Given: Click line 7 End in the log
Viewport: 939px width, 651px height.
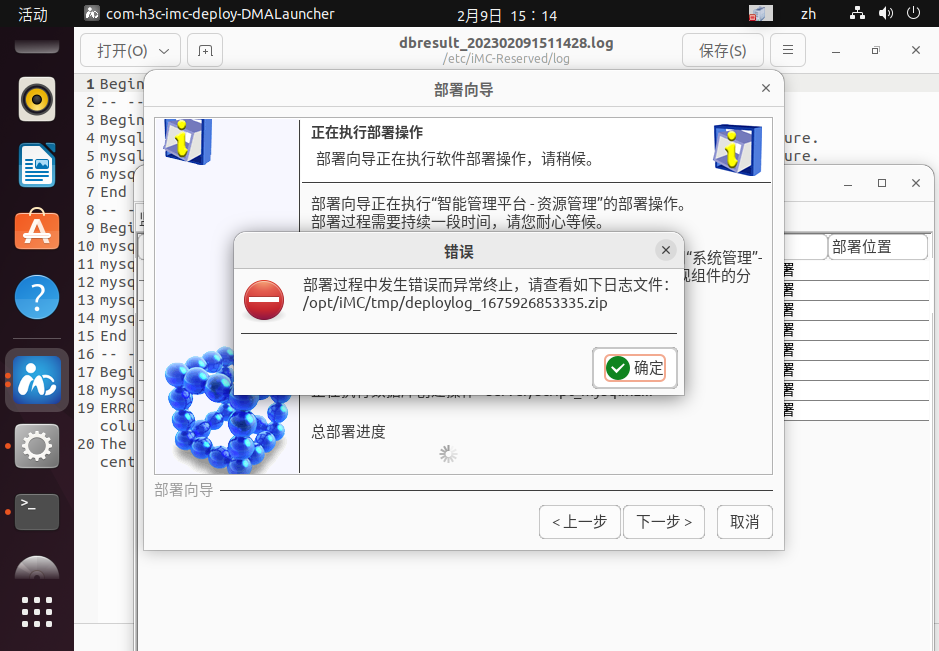Looking at the screenshot, I should pyautogui.click(x=113, y=192).
